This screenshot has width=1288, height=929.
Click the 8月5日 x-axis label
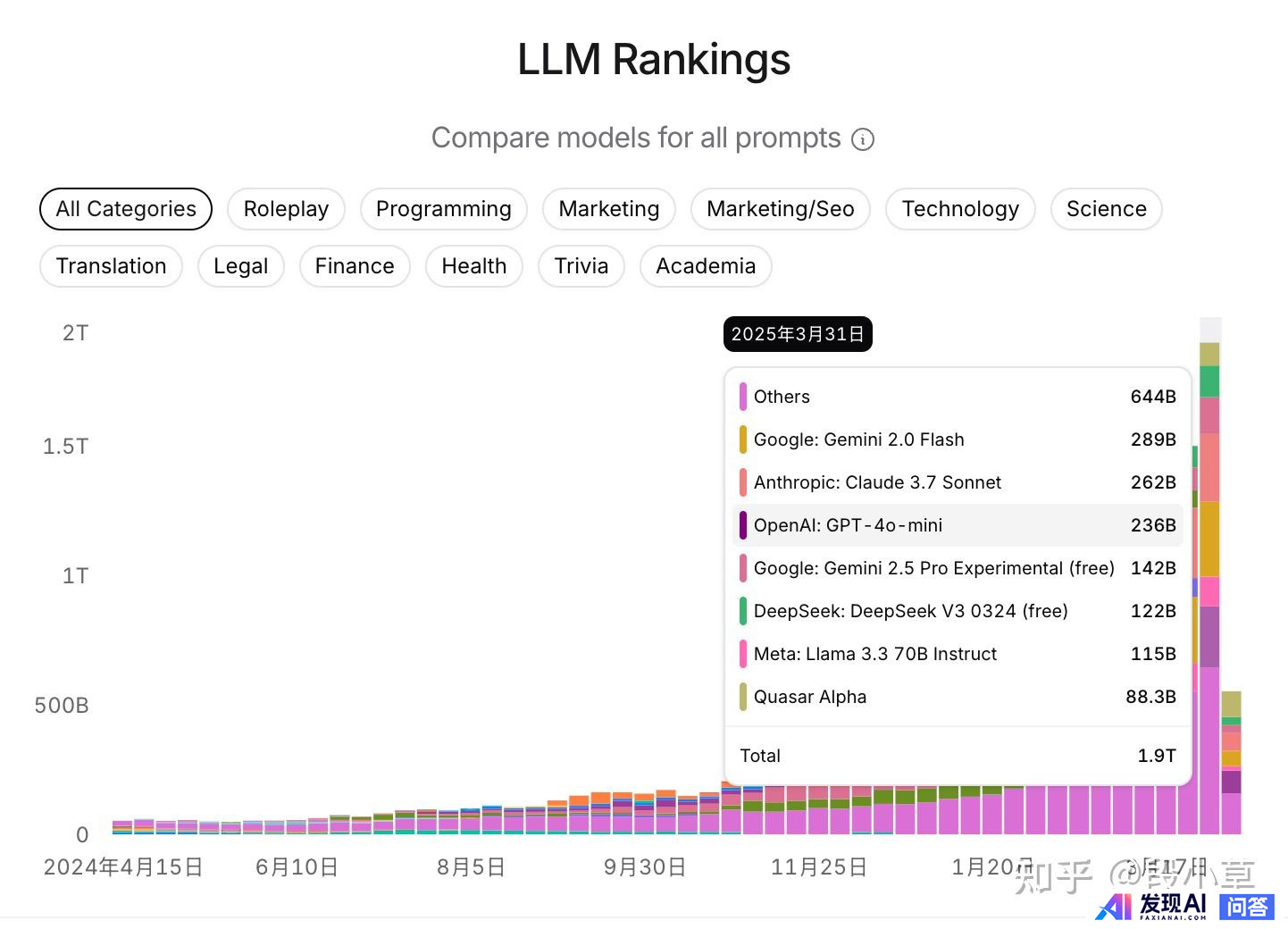pos(471,867)
